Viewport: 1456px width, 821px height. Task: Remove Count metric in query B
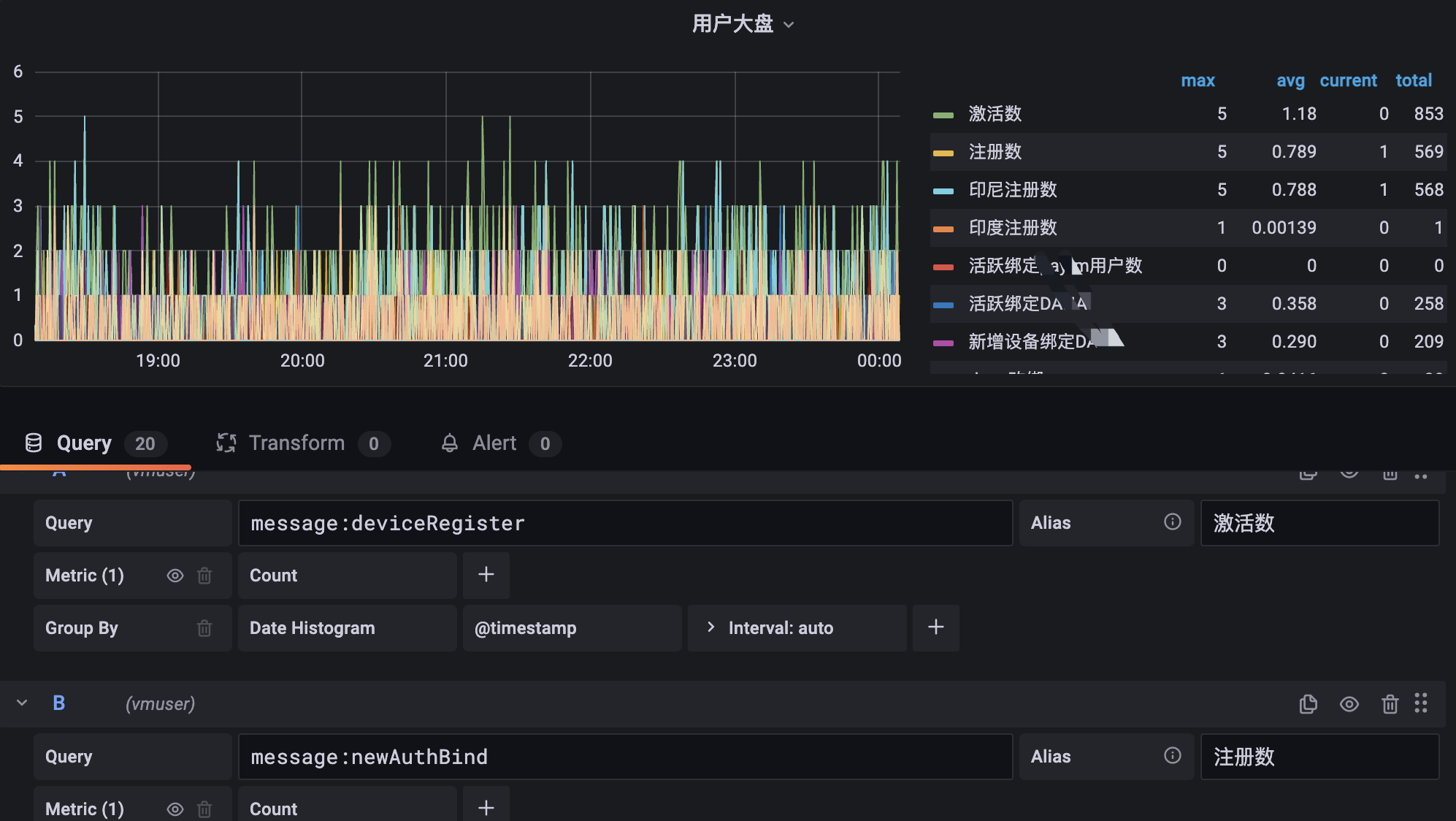204,809
